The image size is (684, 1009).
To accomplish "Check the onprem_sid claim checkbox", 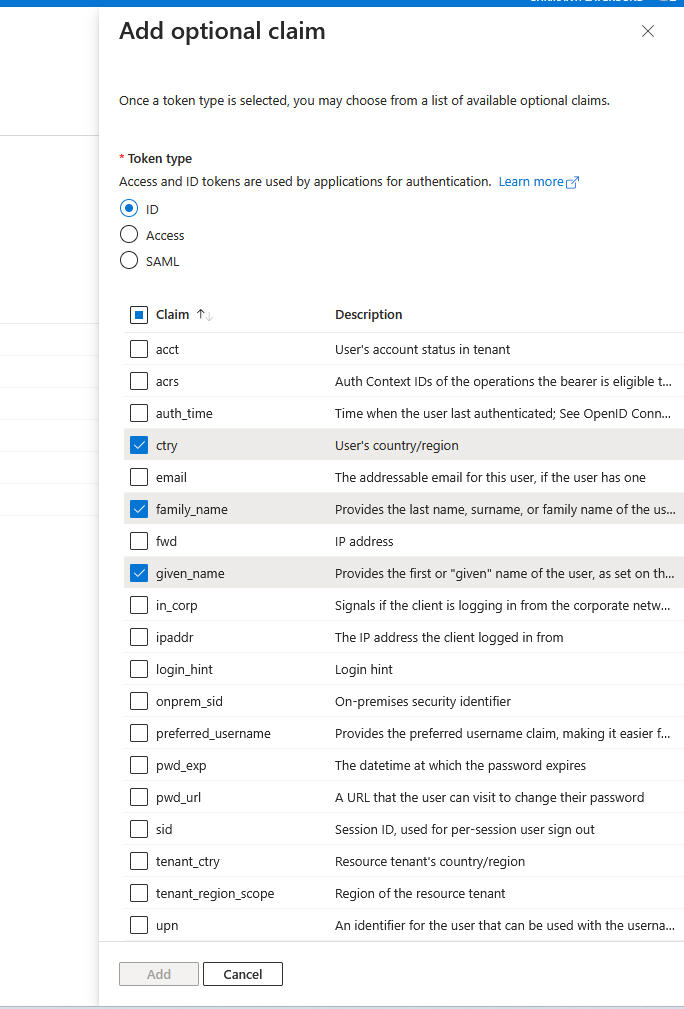I will point(139,701).
